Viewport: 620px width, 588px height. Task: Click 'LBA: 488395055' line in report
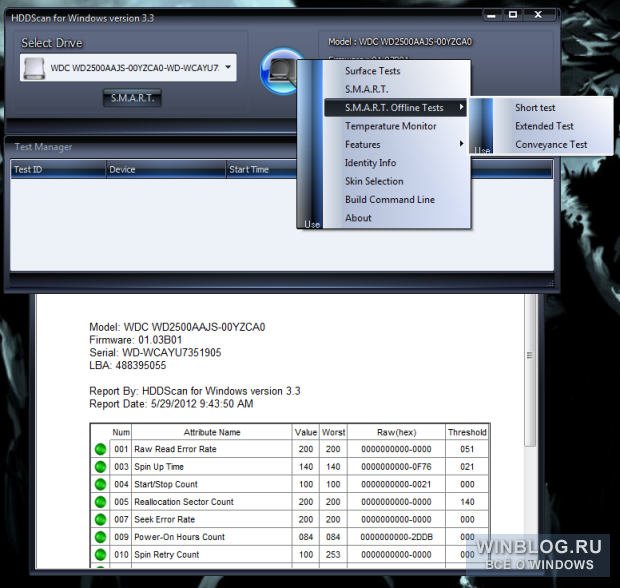(x=127, y=365)
